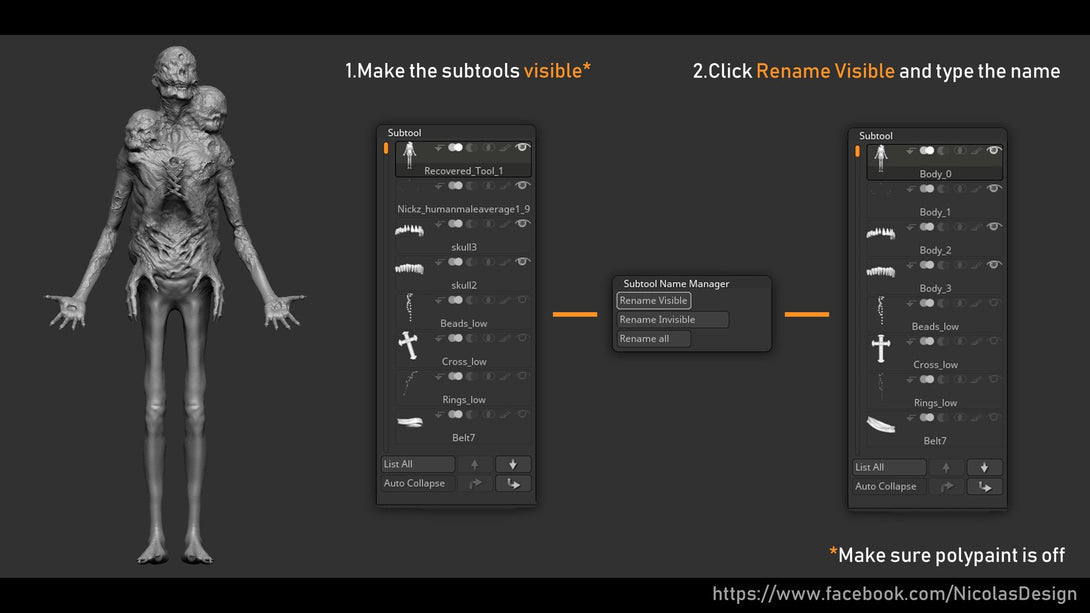Collapse the Subtool Name Manager header
Screen dimensions: 1090x613
(x=676, y=284)
